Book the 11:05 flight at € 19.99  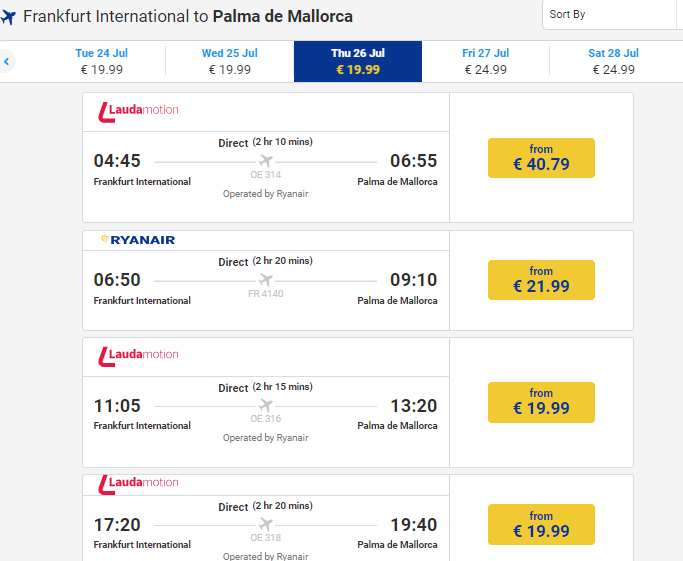point(541,402)
